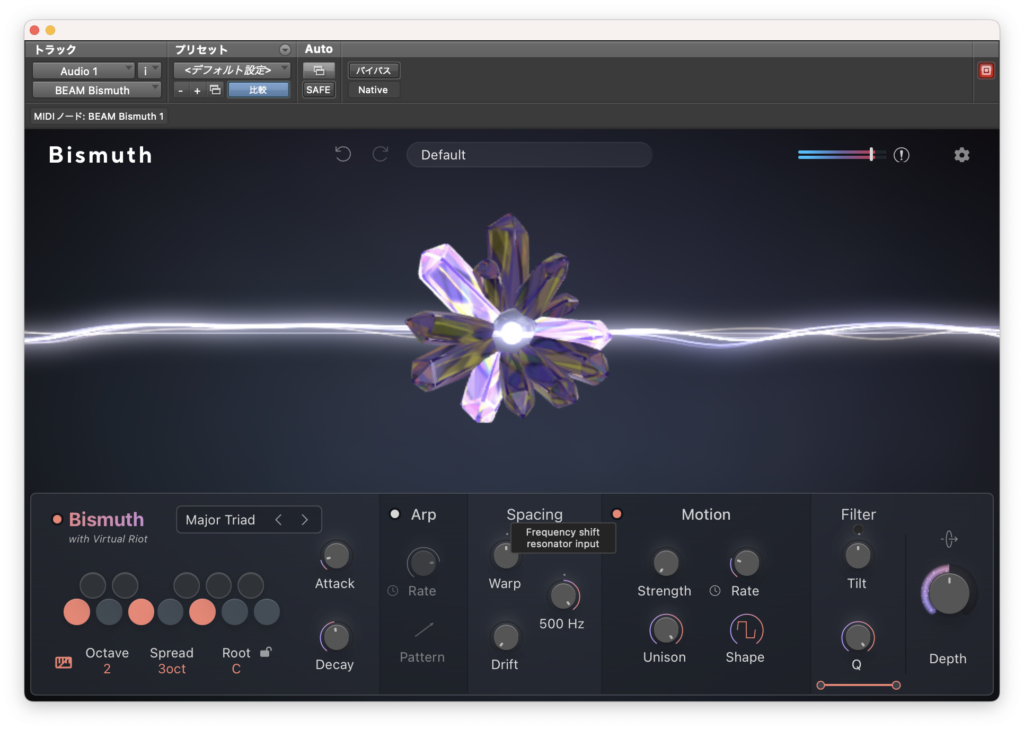Toggle the E note key (second lit circle)
The image size is (1024, 730).
[x=140, y=612]
